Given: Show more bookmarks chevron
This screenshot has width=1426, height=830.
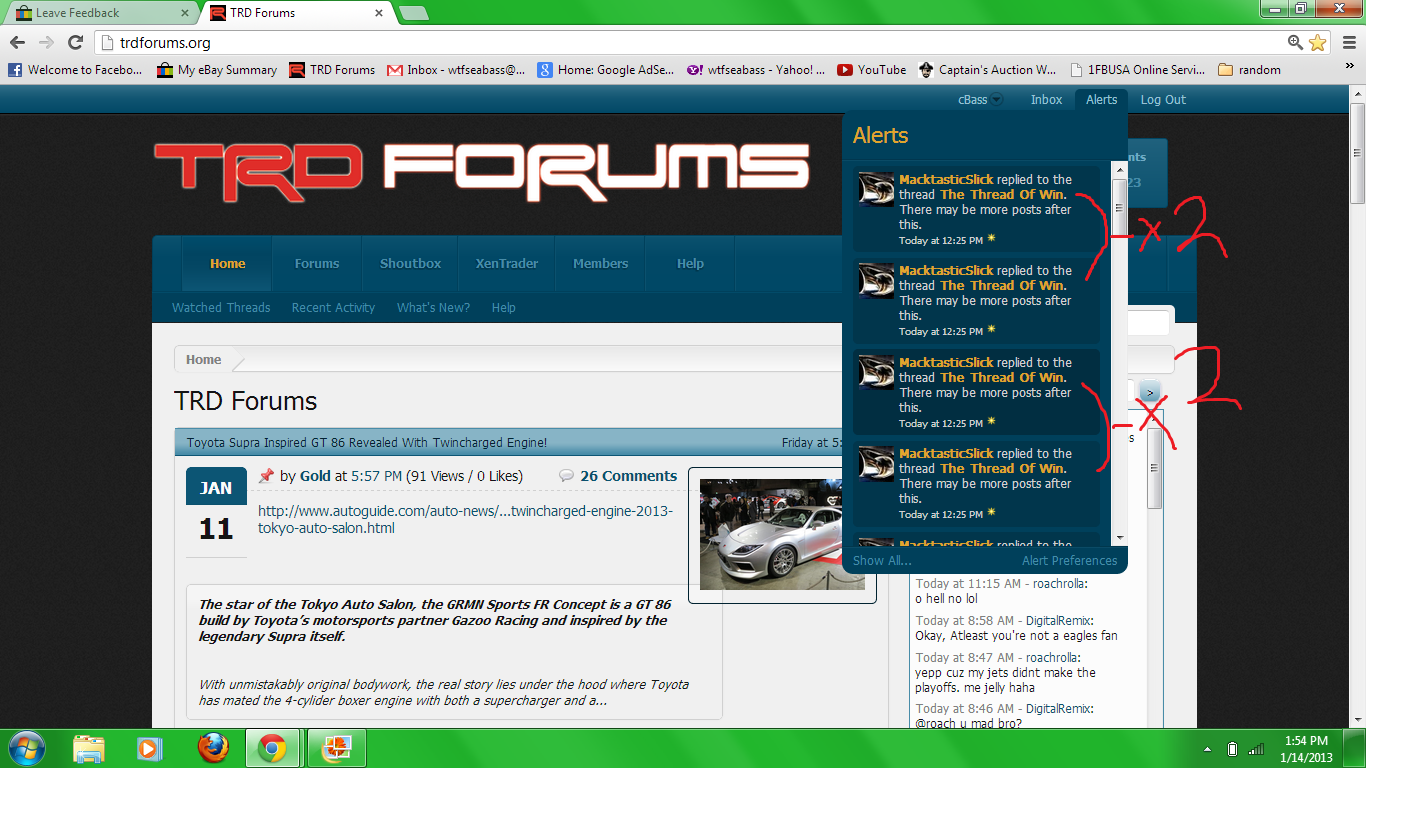Looking at the screenshot, I should (x=1349, y=66).
